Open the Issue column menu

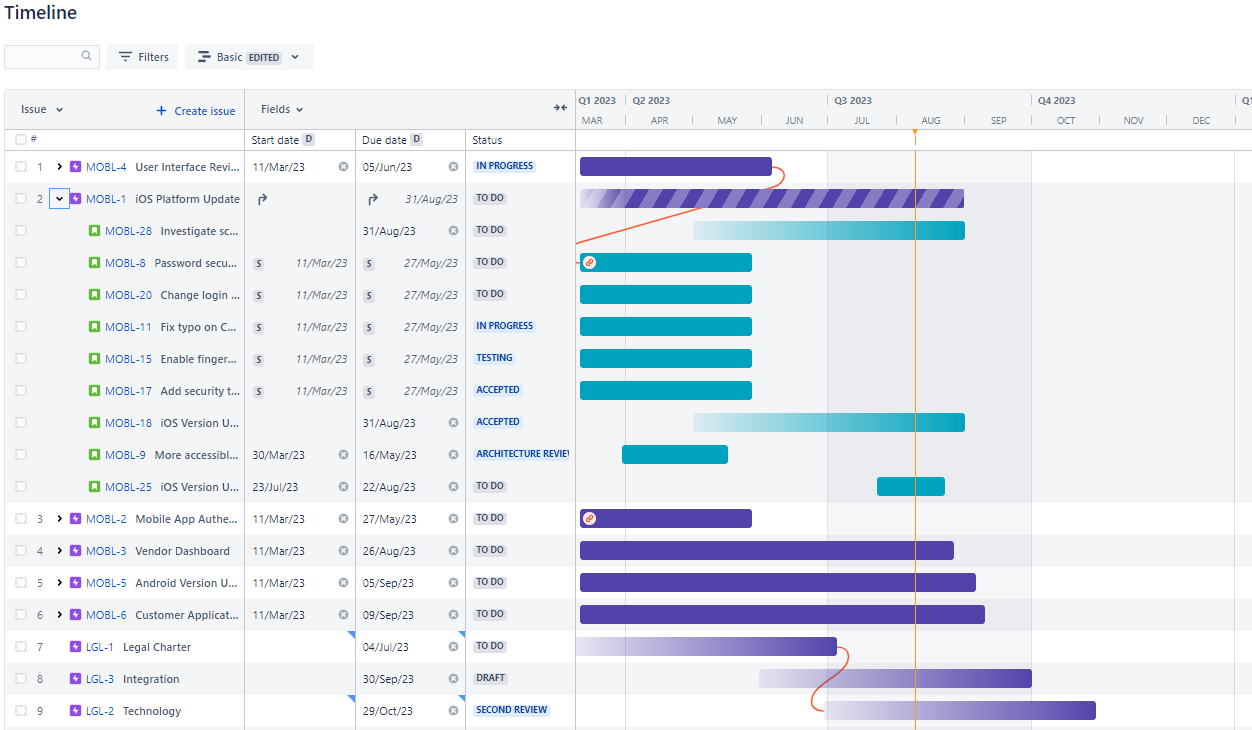point(42,109)
